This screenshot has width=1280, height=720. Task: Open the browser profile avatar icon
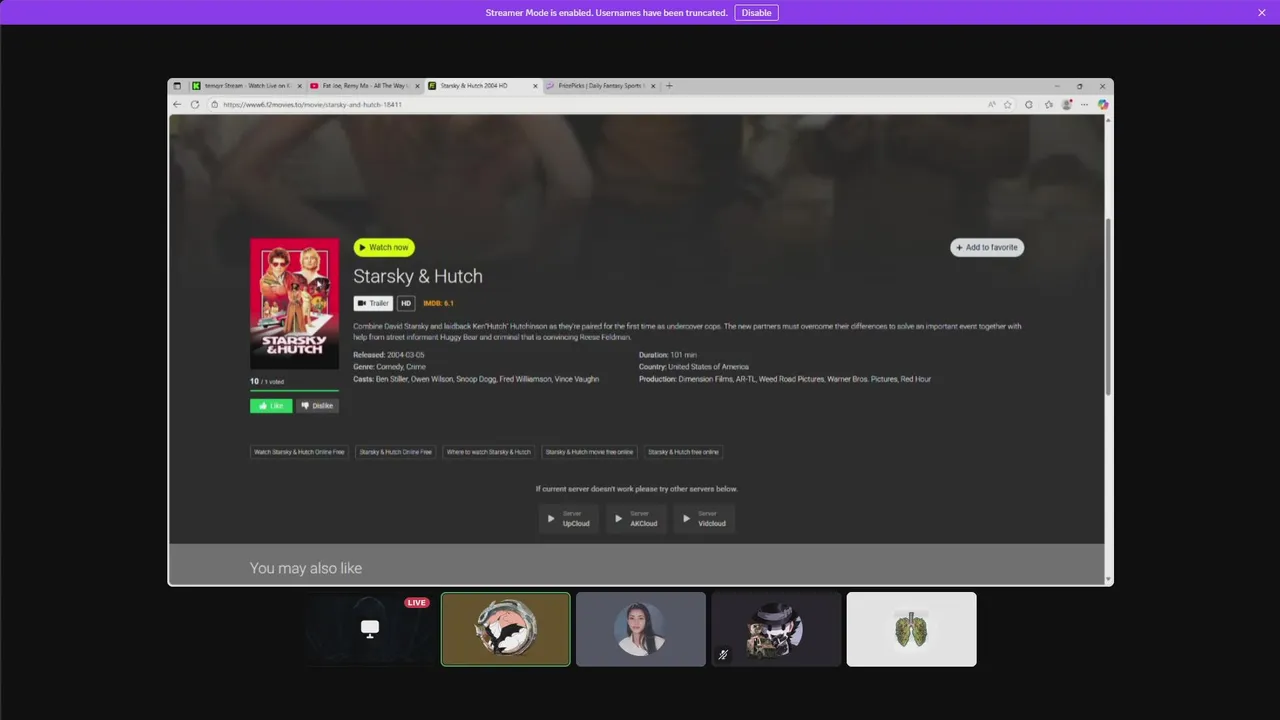tap(1067, 104)
